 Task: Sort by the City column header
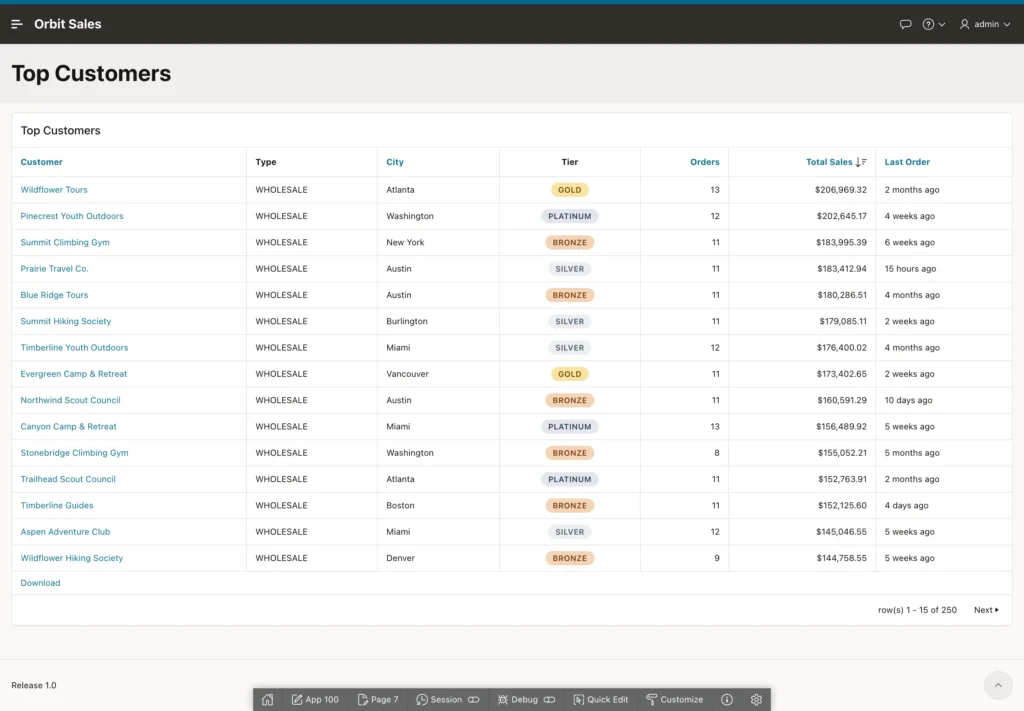pos(394,162)
